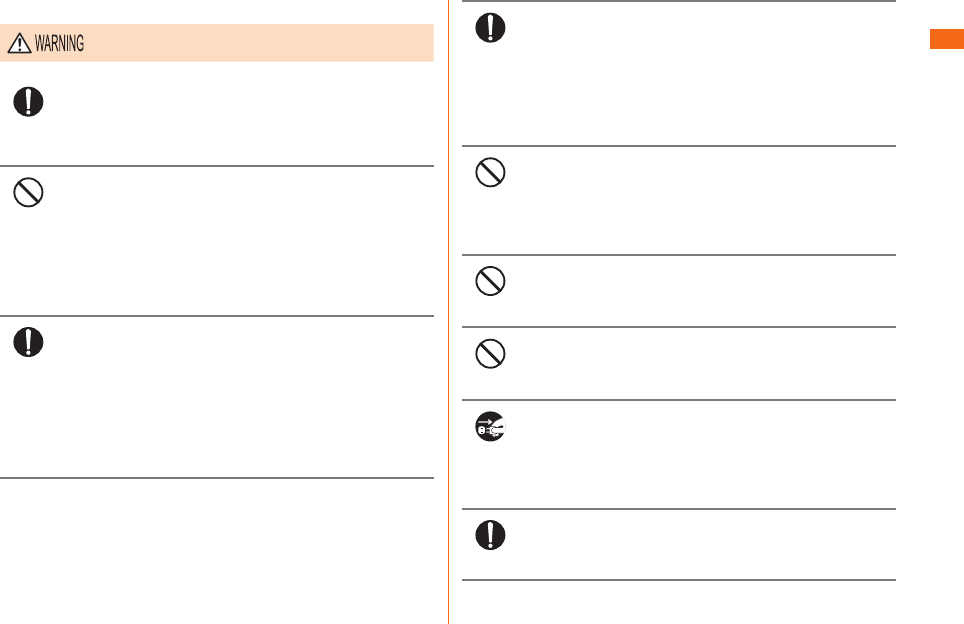The height and width of the screenshot is (624, 964).
Task: Select the prohibition icon just above the unplug icon
Action: [490, 353]
